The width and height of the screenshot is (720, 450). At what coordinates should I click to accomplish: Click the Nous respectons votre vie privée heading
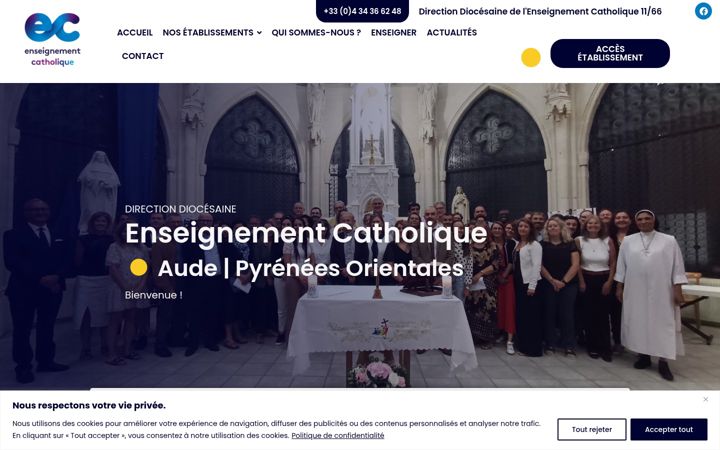89,405
